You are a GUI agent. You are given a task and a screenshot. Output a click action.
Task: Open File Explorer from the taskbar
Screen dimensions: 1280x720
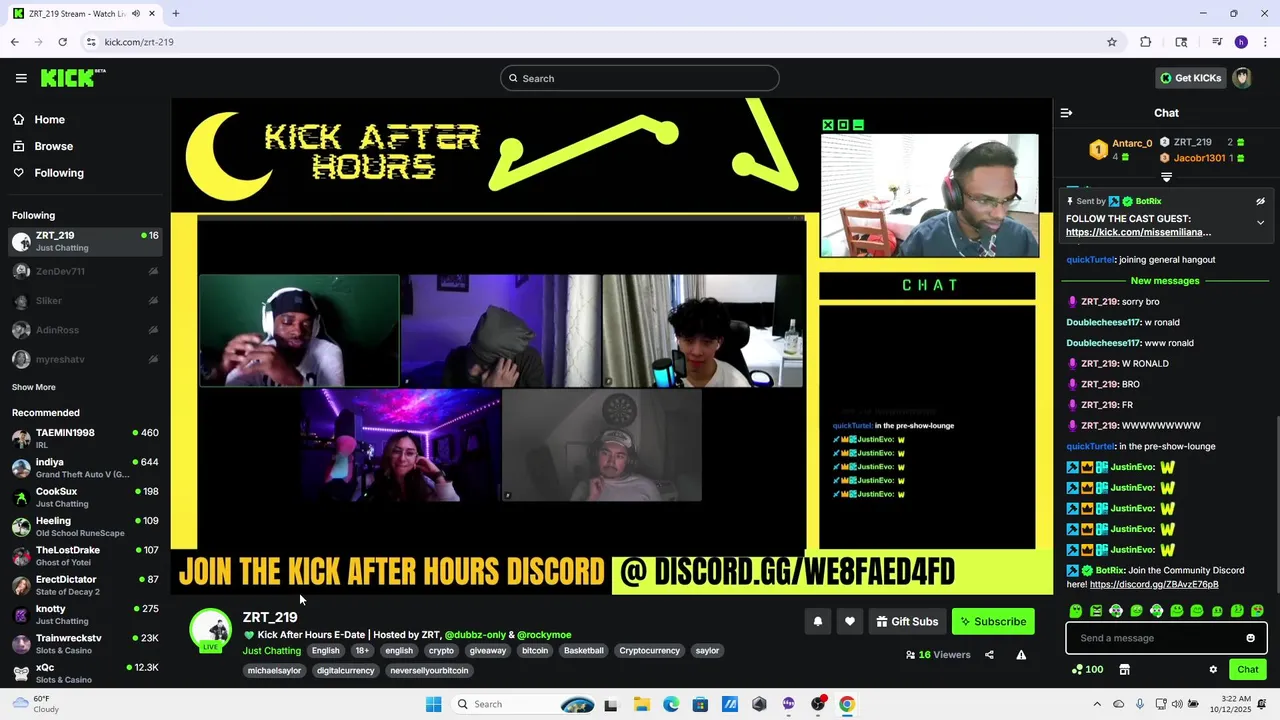tap(641, 704)
